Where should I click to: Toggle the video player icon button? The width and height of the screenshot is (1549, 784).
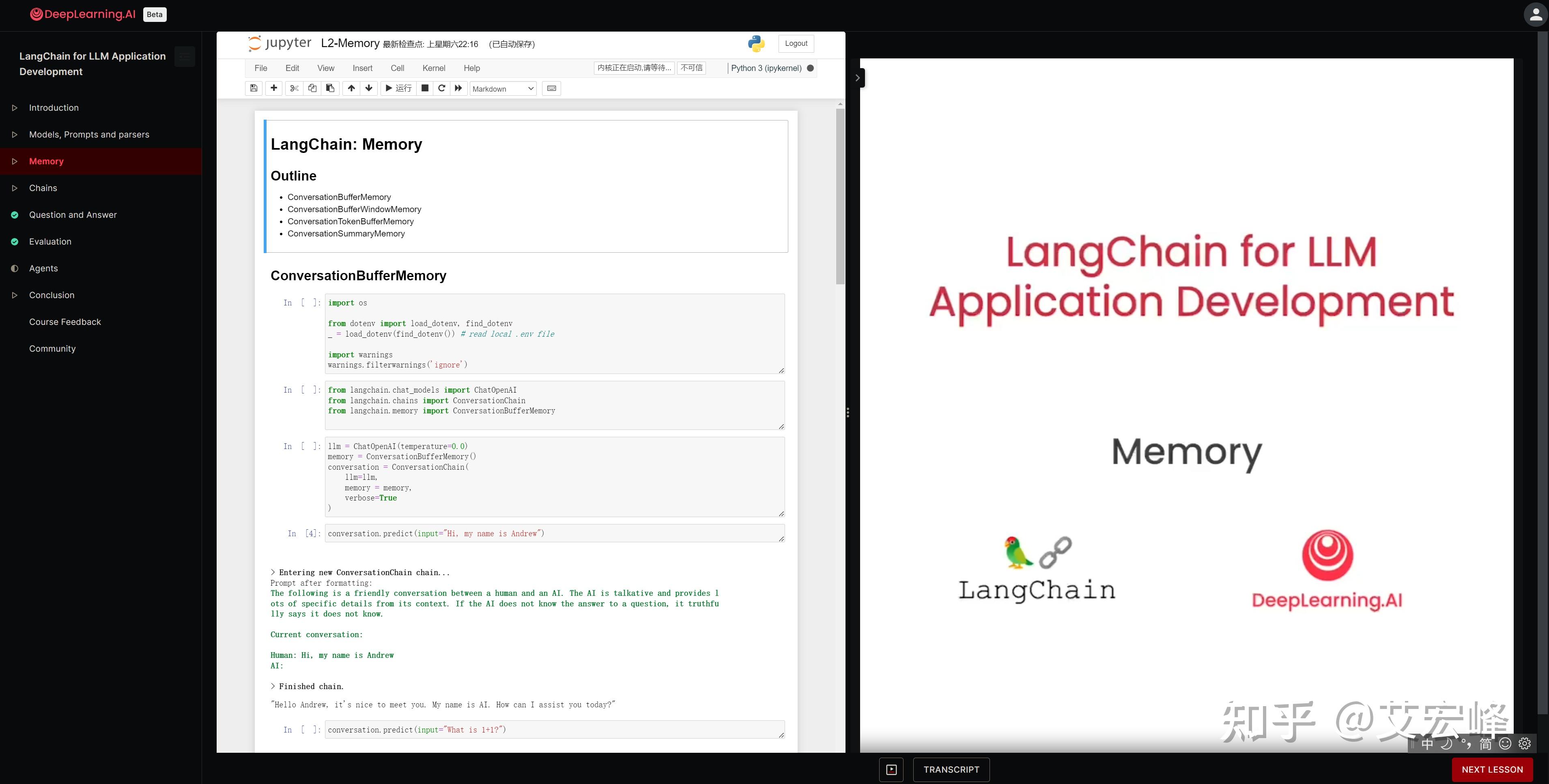click(x=891, y=769)
